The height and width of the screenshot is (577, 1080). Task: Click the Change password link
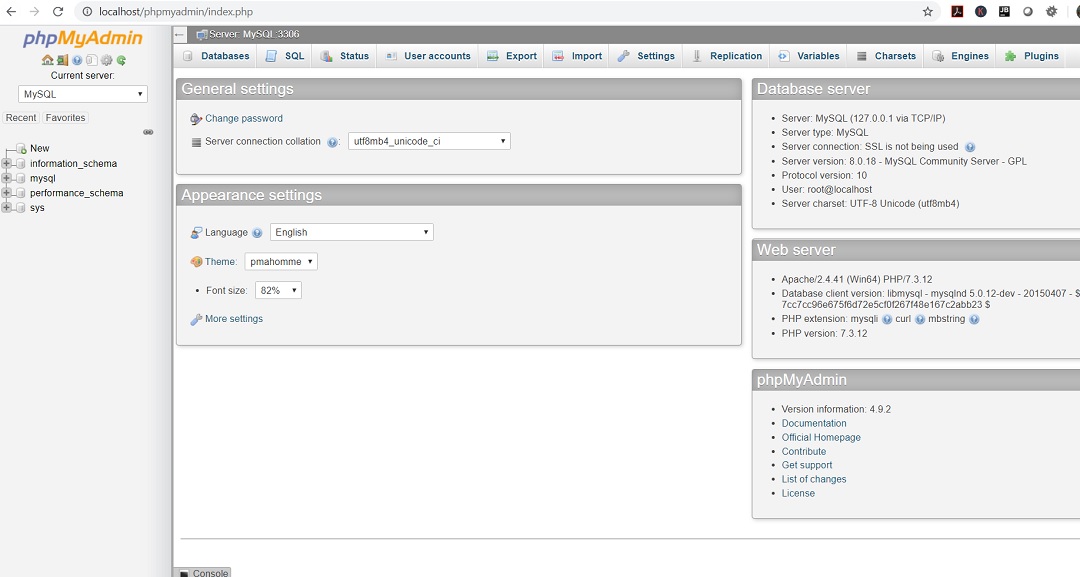(244, 118)
